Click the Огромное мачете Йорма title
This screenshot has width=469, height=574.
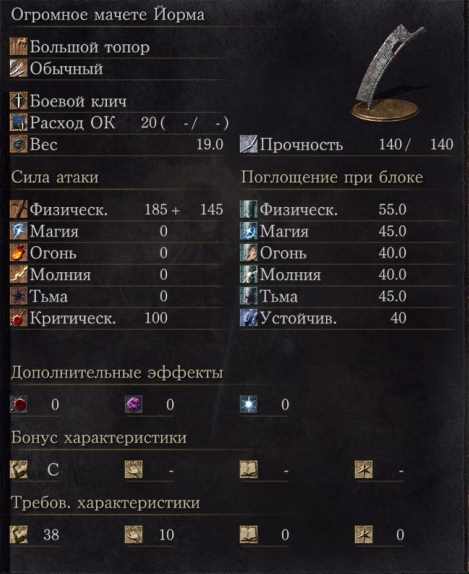click(x=108, y=15)
